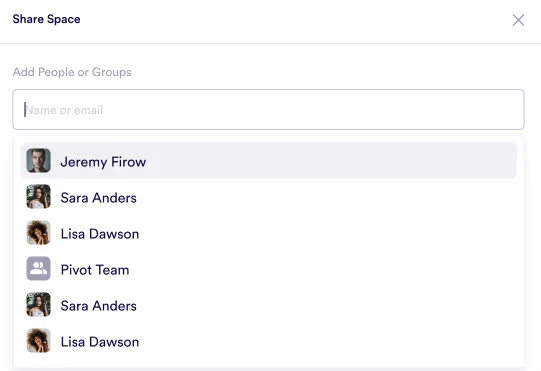The width and height of the screenshot is (541, 371).
Task: Click Jeremy Firow's avatar photo
Action: coord(38,160)
